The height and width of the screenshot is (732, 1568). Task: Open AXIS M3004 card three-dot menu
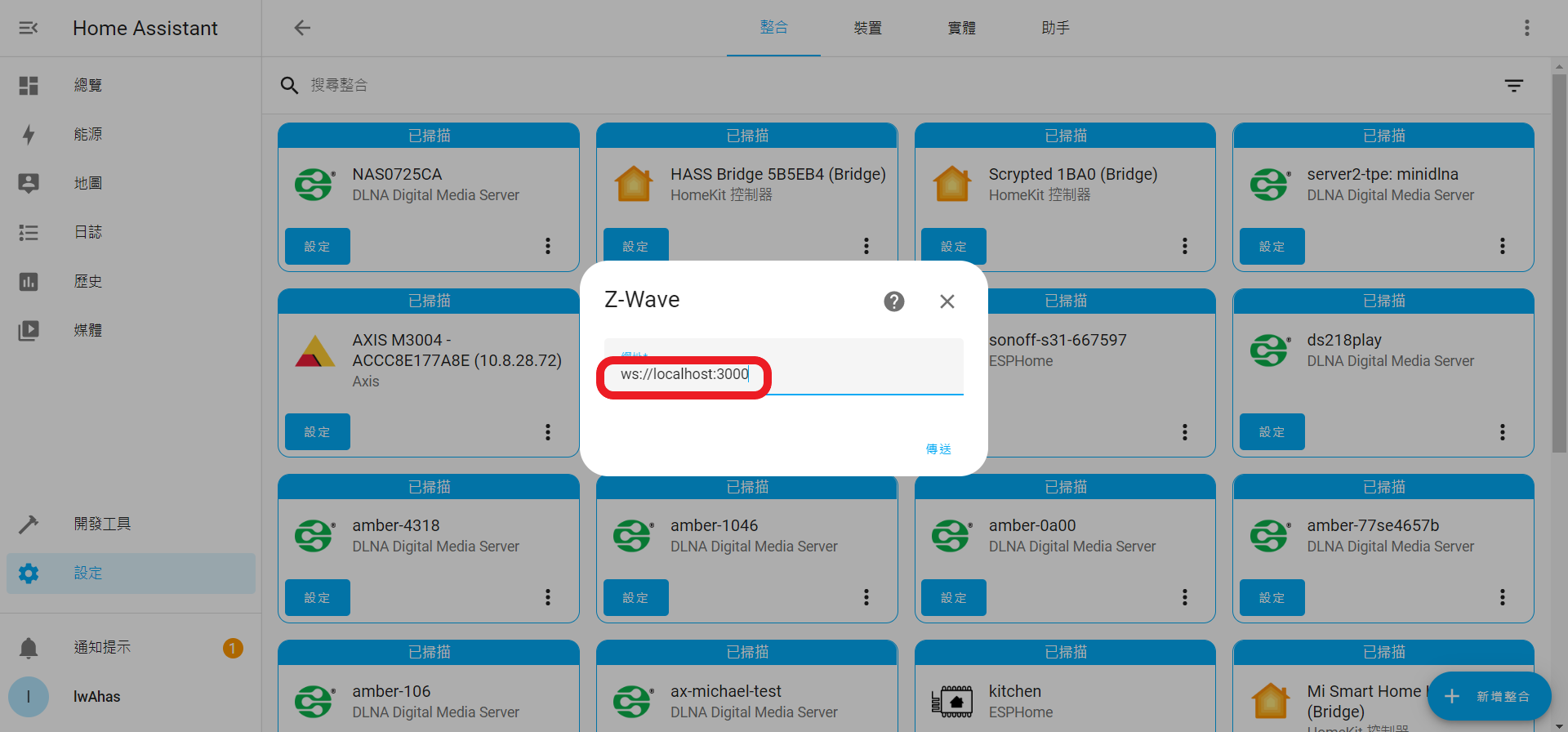tap(548, 432)
